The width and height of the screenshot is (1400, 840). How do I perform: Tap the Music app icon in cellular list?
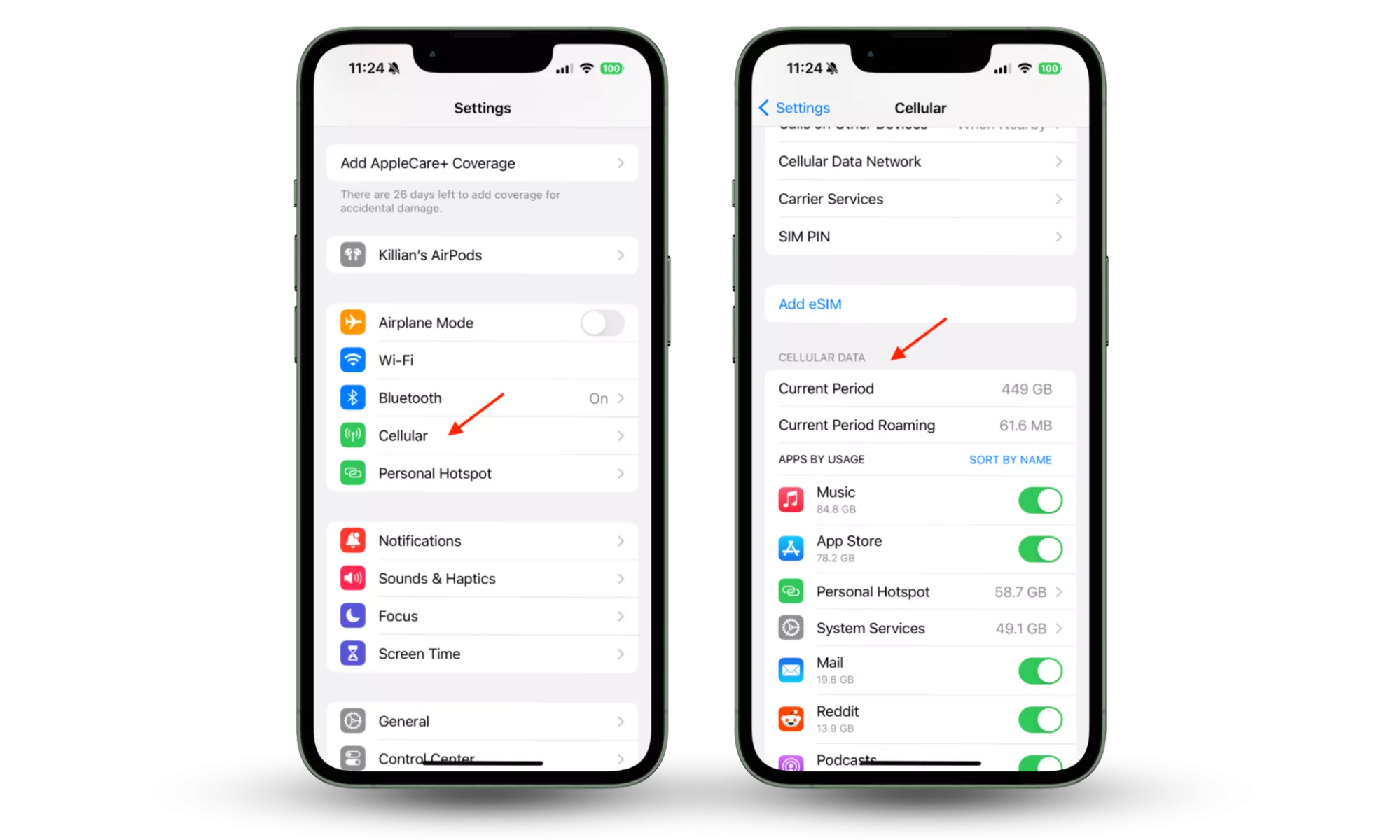pos(789,500)
